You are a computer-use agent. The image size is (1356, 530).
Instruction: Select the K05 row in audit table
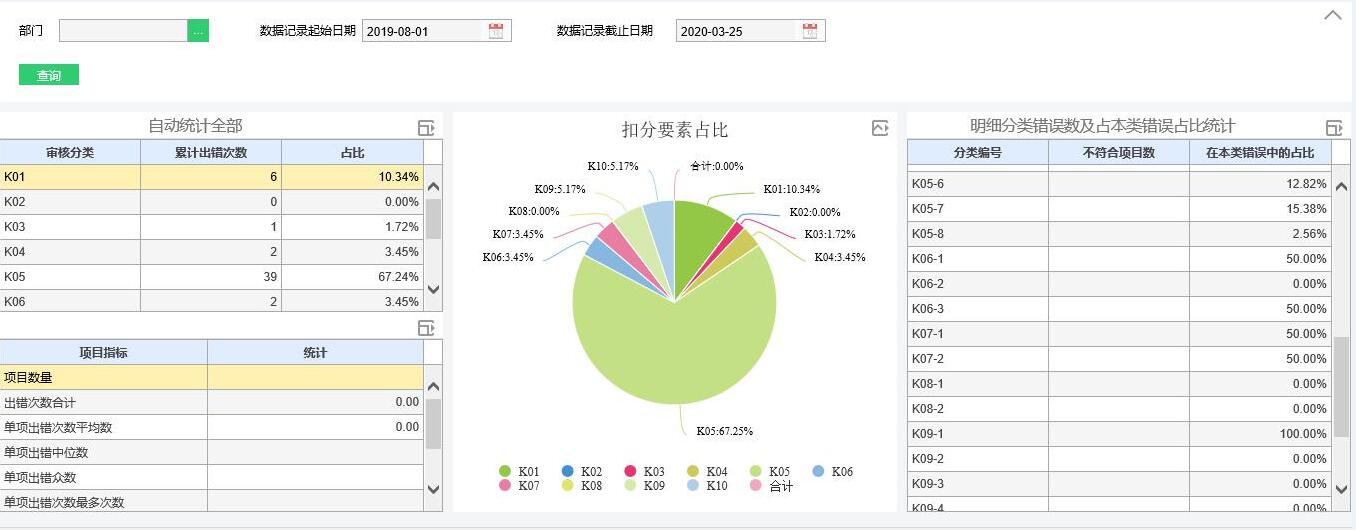(x=211, y=277)
